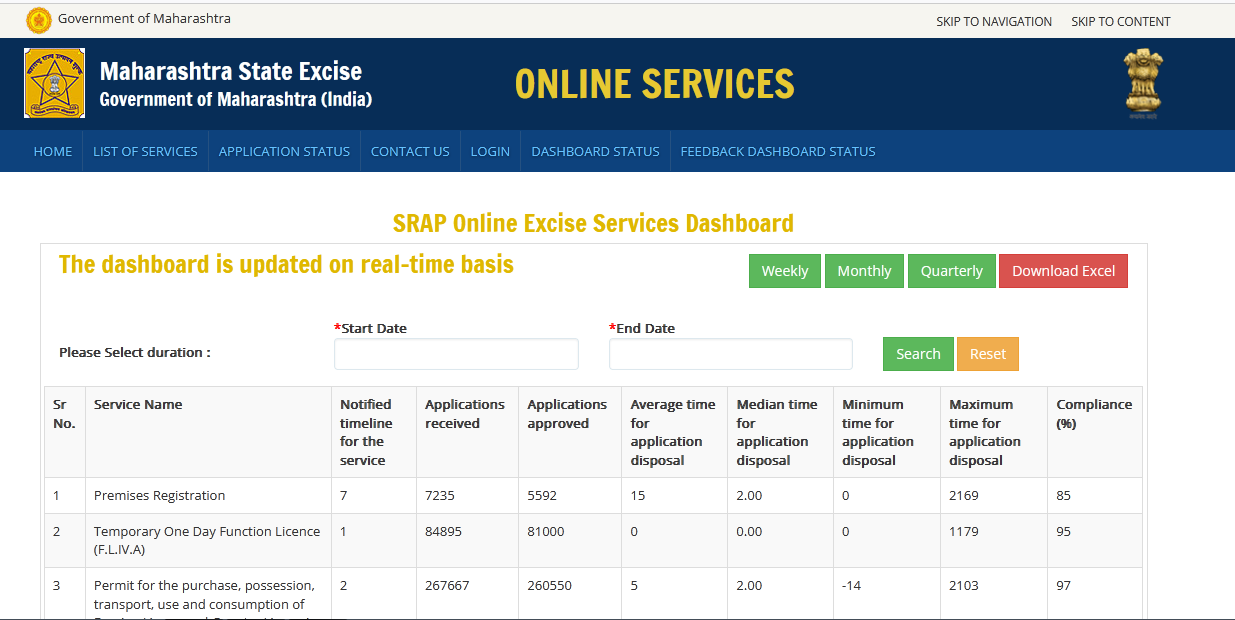Open LIST OF SERVICES menu
Viewport: 1235px width, 620px height.
[x=145, y=151]
